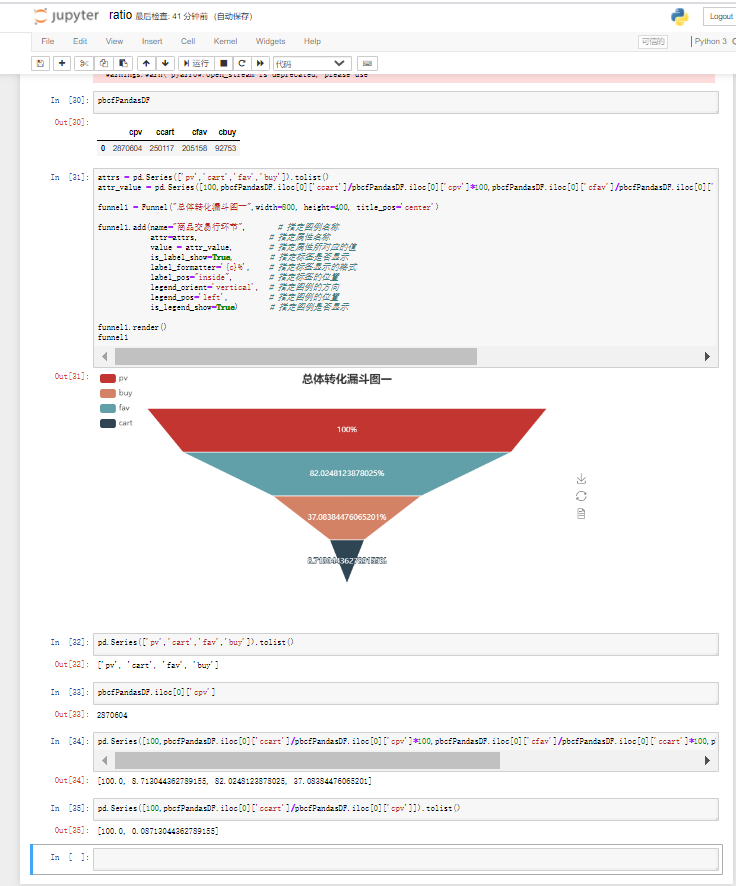The width and height of the screenshot is (736, 886).
Task: Insert a cell below with plus icon
Action: (x=62, y=63)
